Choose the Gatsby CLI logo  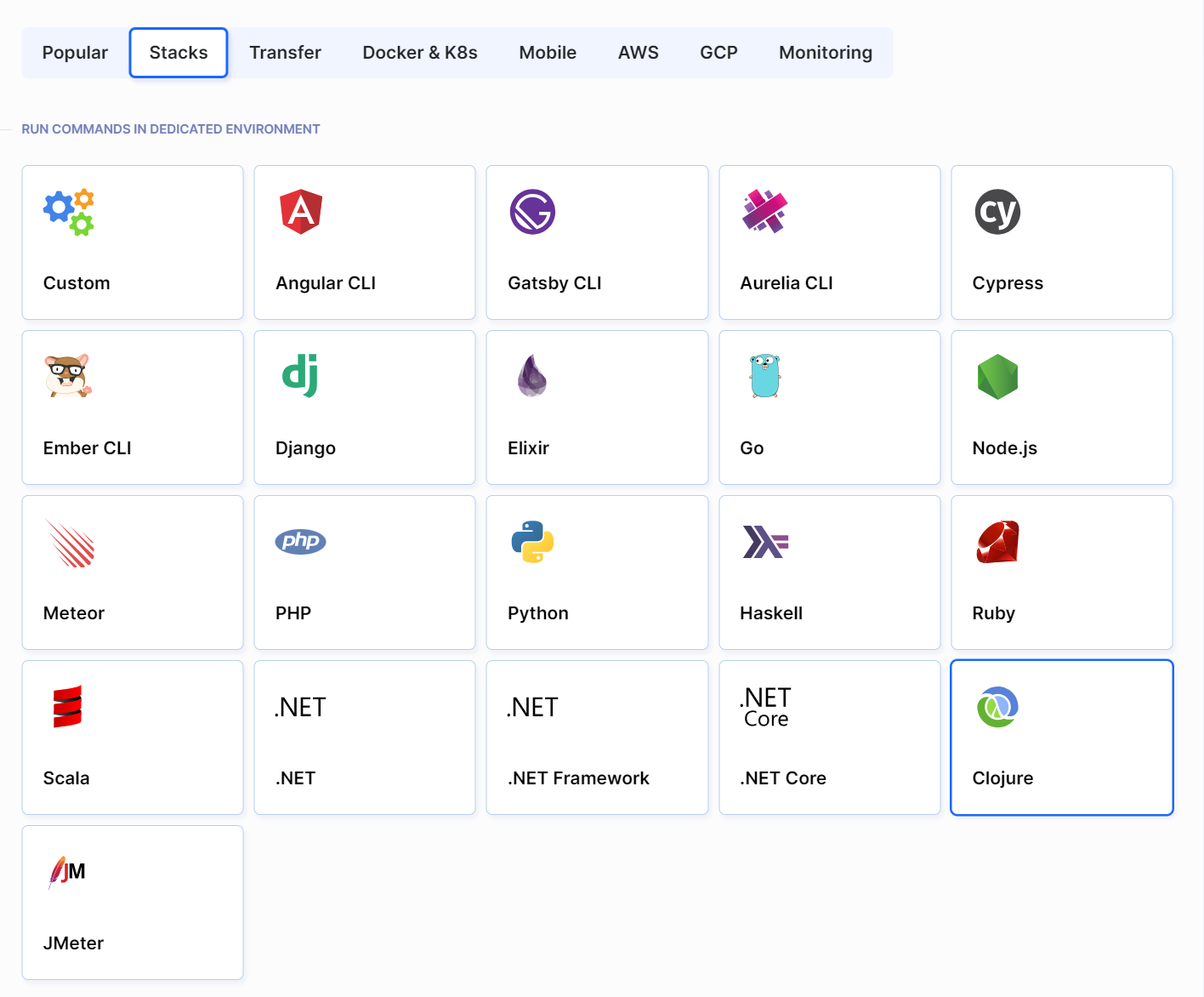pos(532,212)
